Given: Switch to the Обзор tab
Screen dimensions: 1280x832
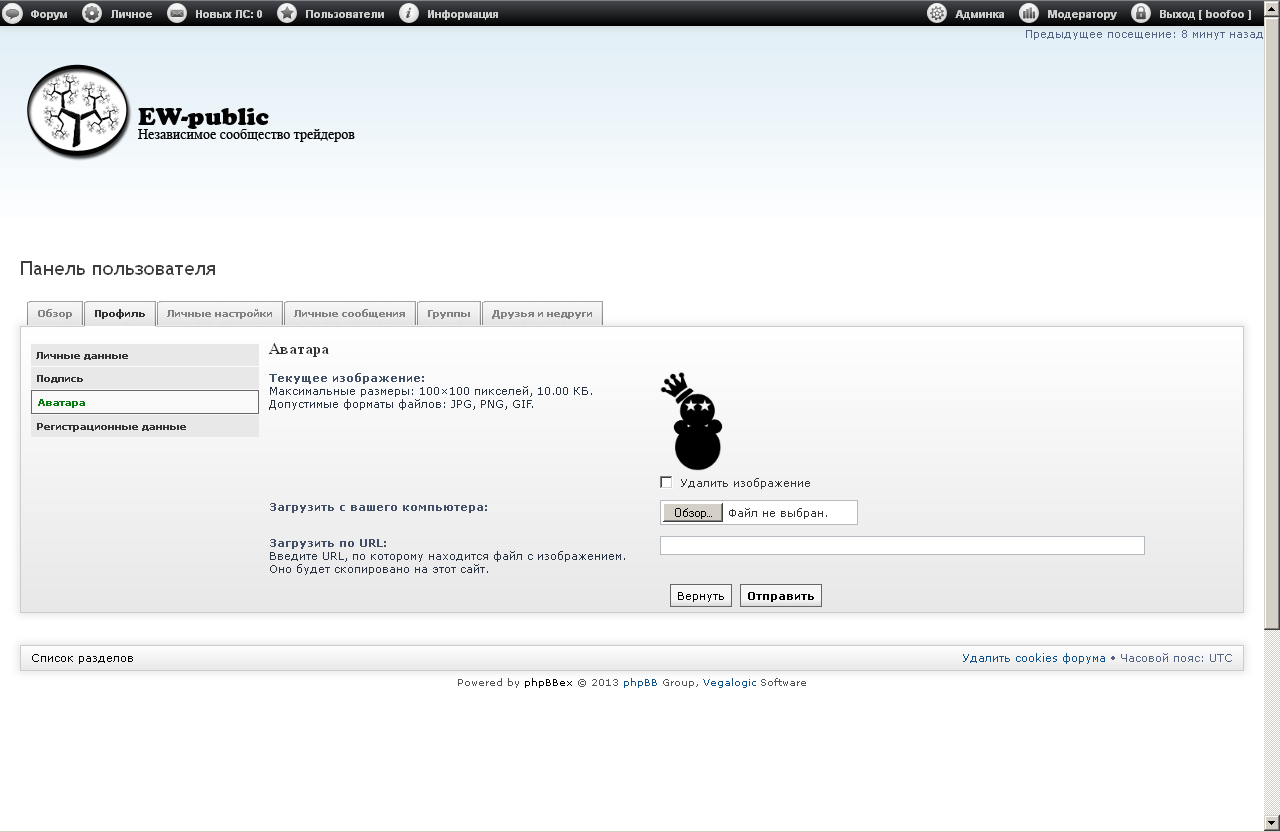Looking at the screenshot, I should coord(55,314).
